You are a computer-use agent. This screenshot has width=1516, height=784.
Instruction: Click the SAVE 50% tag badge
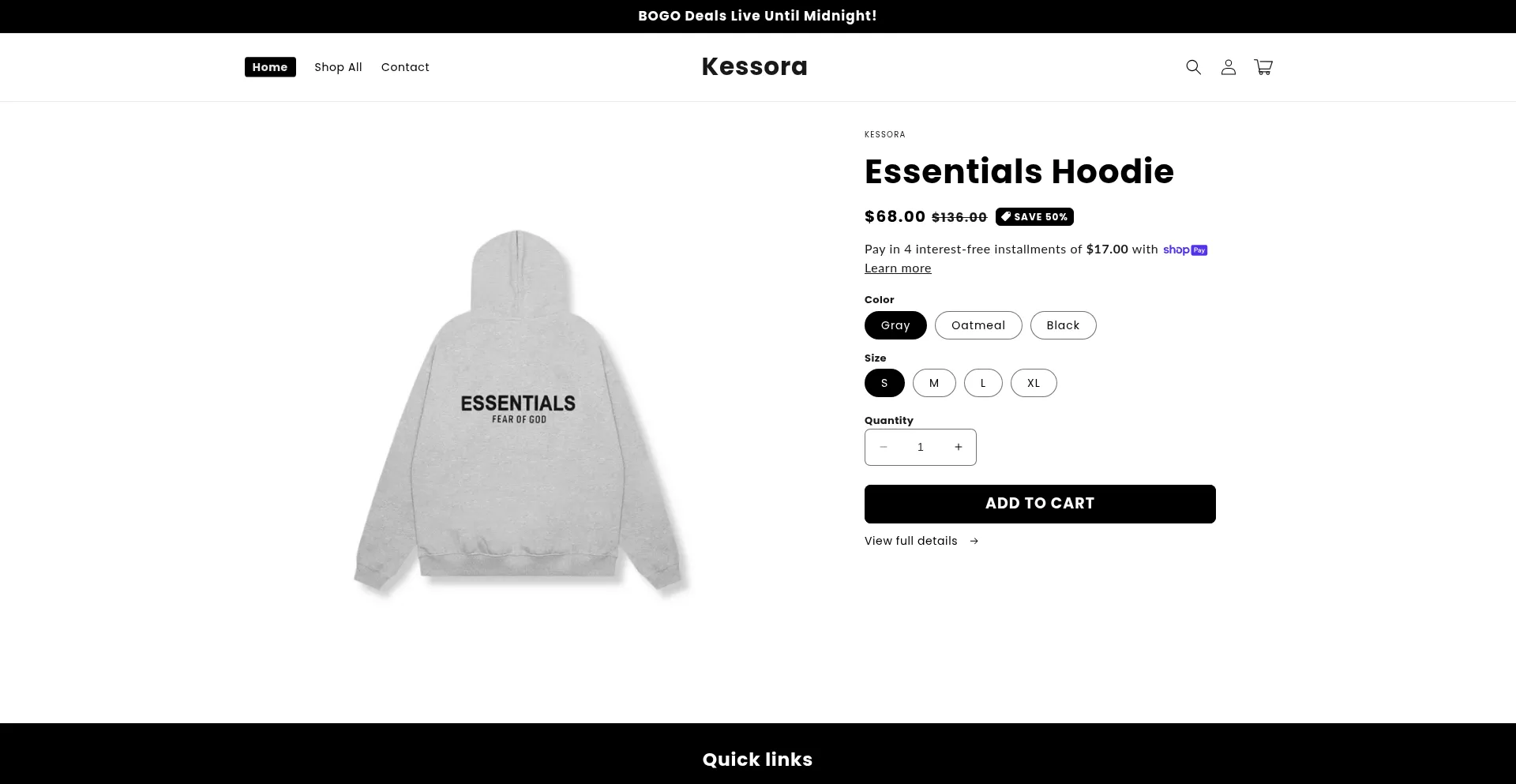[x=1034, y=216]
